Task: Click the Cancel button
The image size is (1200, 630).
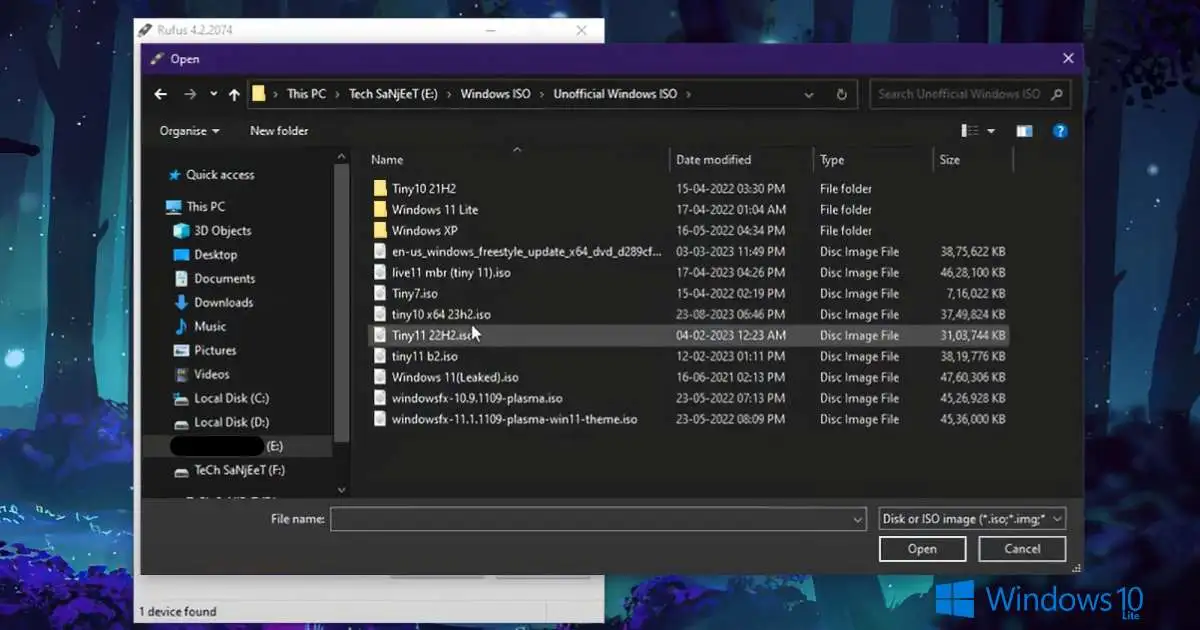Action: (x=1022, y=549)
